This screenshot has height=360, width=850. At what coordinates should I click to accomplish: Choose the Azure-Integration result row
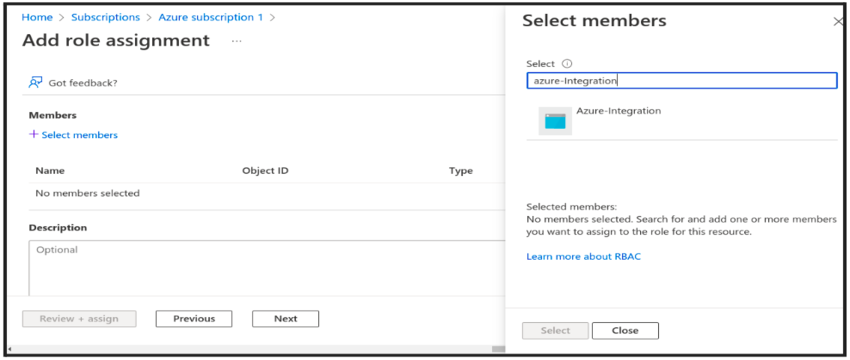(682, 121)
